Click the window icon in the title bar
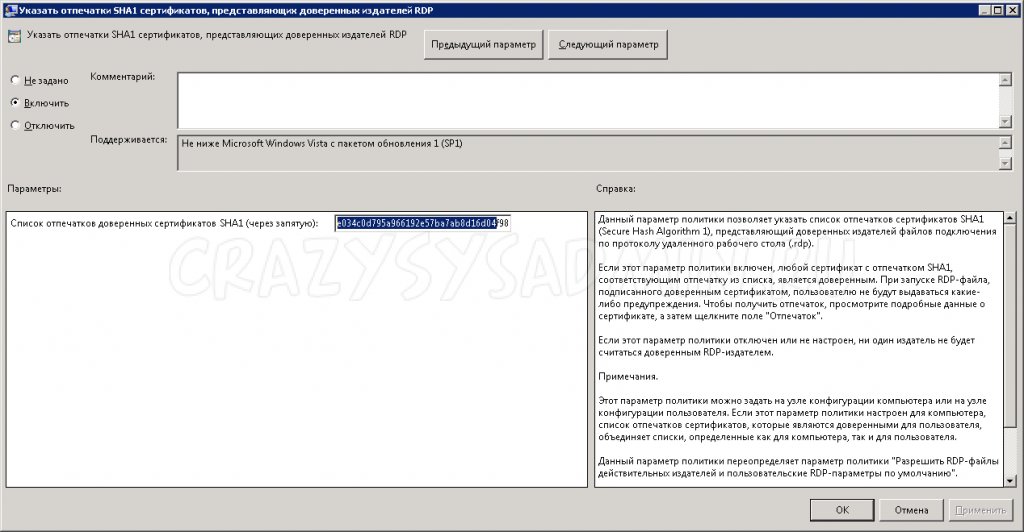This screenshot has height=532, width=1024. tap(9, 9)
